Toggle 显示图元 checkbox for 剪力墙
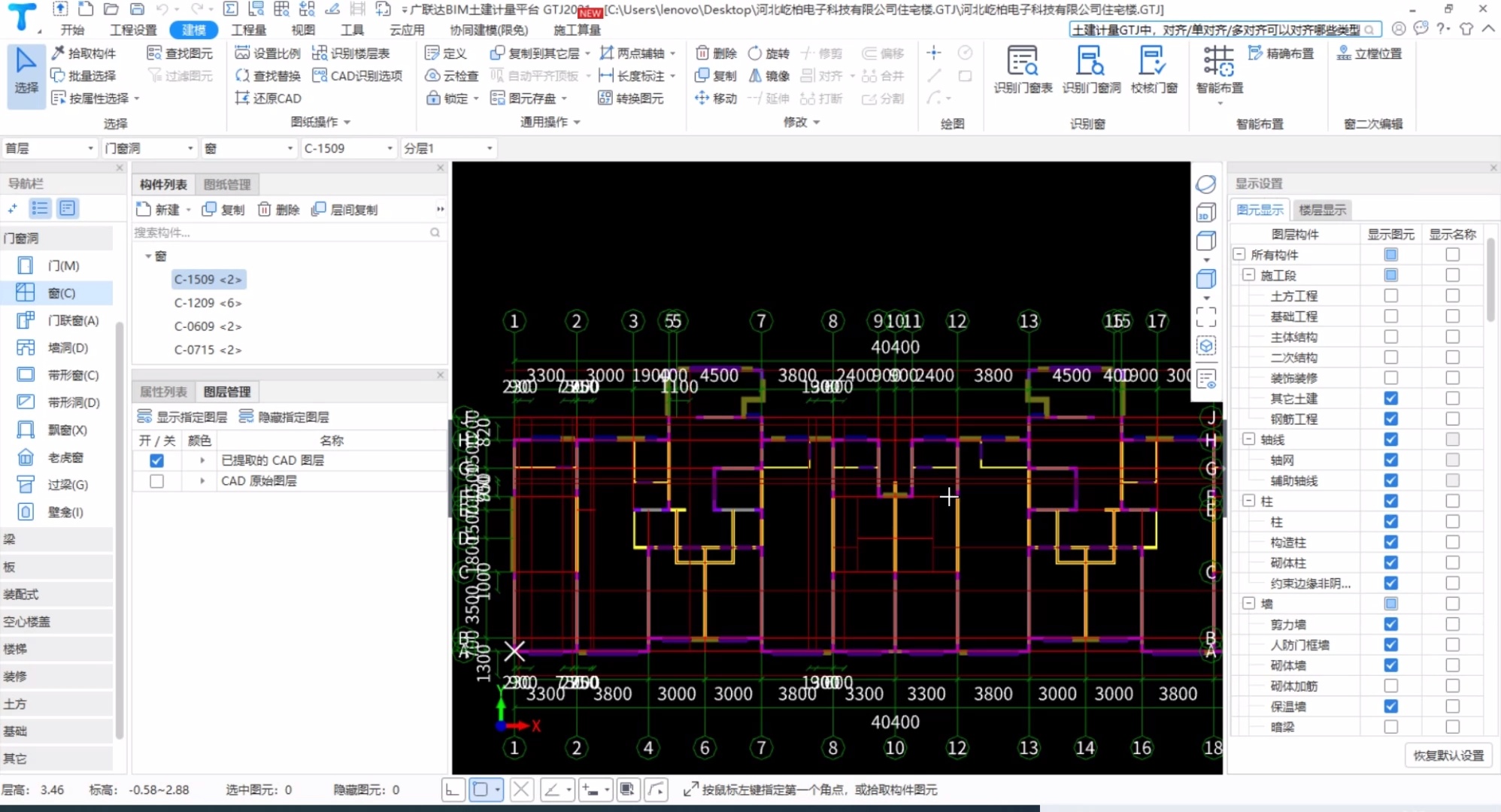The width and height of the screenshot is (1501, 812). pyautogui.click(x=1390, y=624)
